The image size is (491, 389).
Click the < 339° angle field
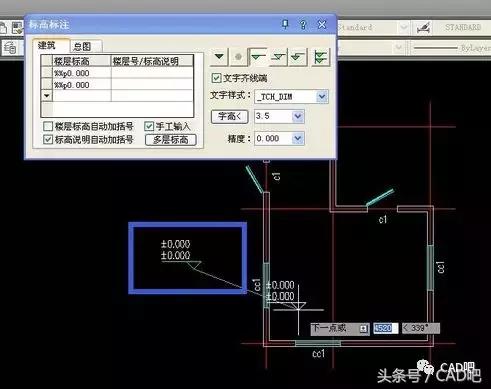coord(421,328)
